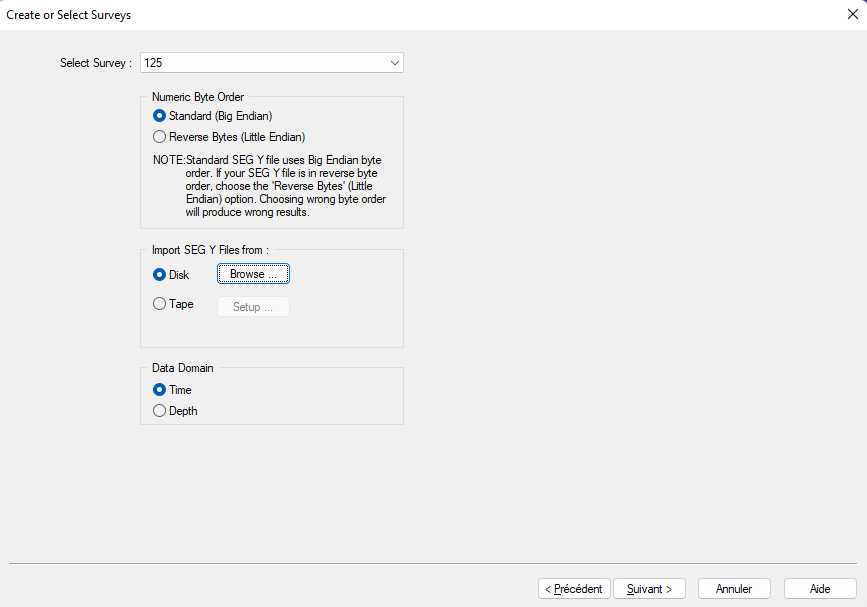The width and height of the screenshot is (867, 607).
Task: Click the Data Domain group label
Action: tap(182, 368)
